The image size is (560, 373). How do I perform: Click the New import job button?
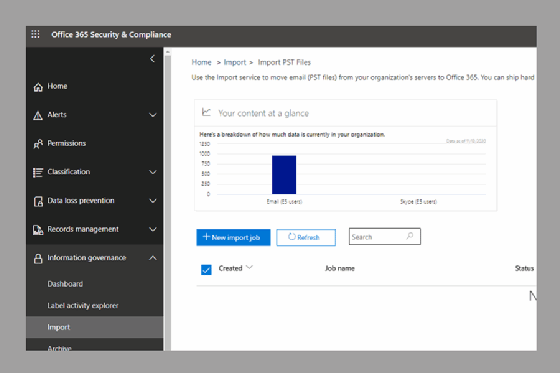tap(233, 238)
